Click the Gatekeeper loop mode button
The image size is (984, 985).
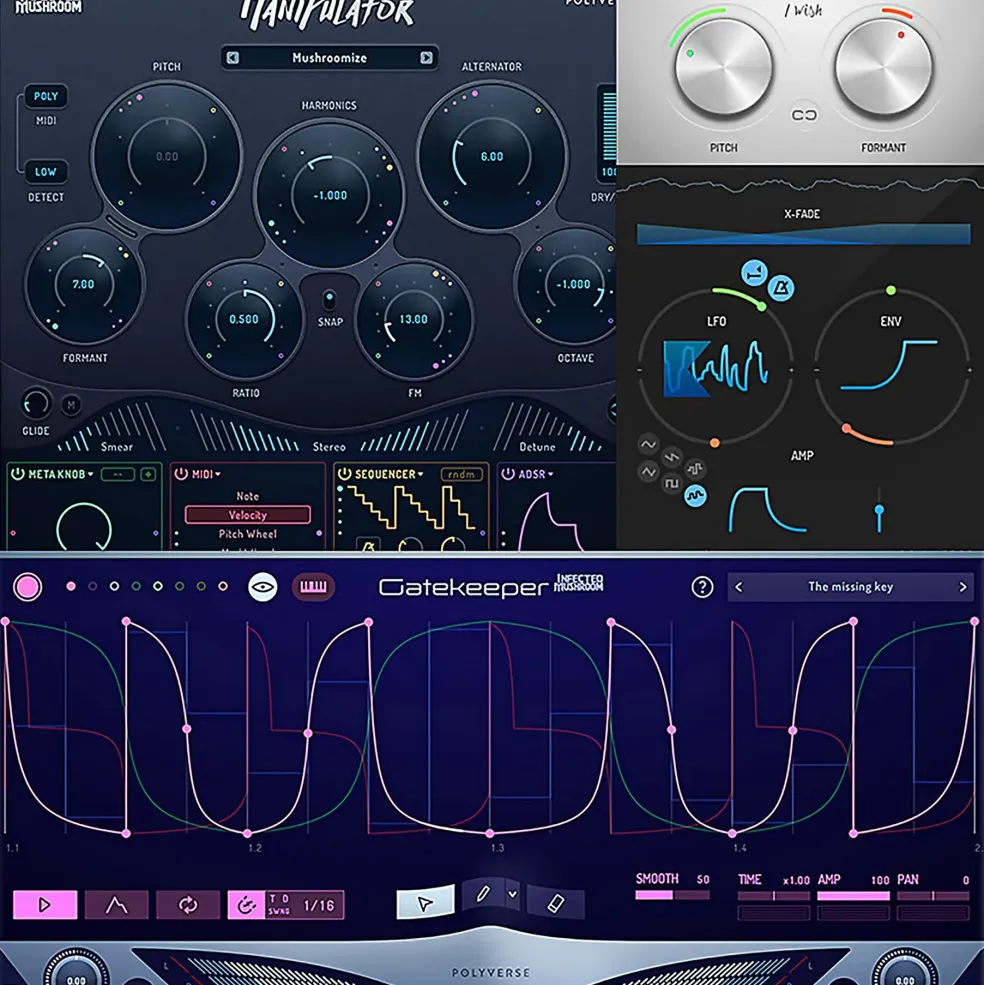(x=188, y=905)
